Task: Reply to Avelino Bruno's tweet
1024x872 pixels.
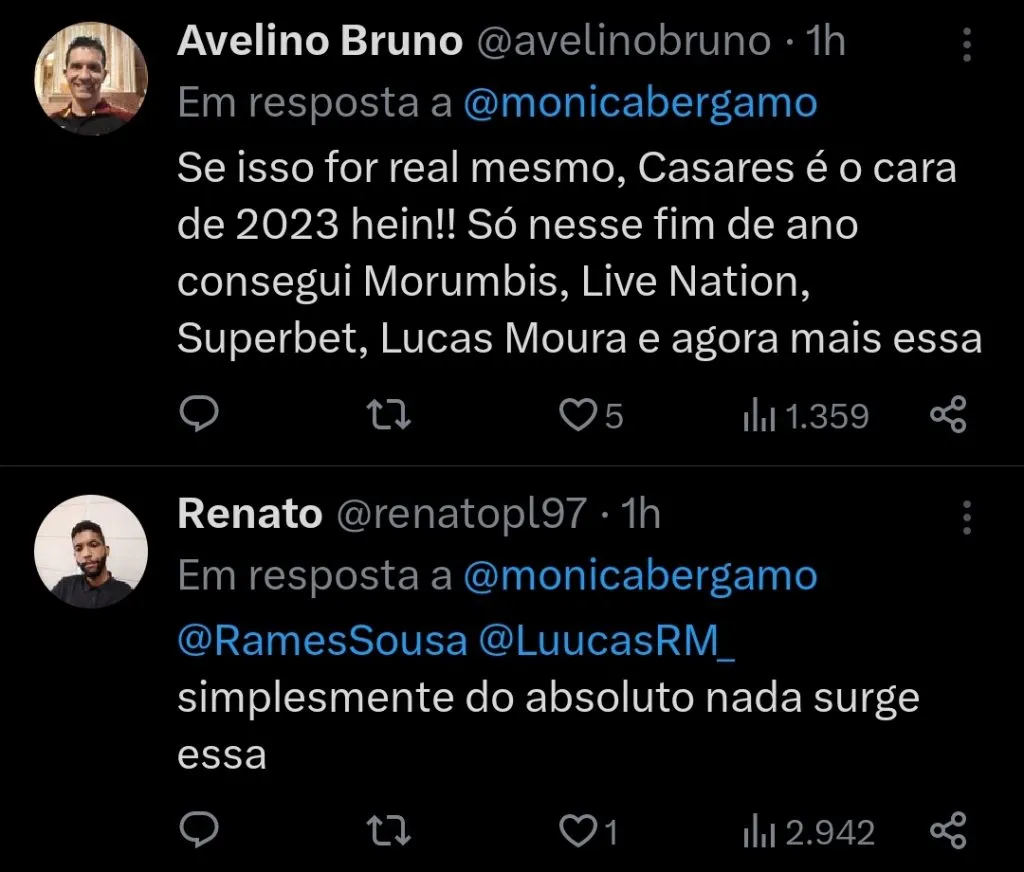Action: (198, 415)
